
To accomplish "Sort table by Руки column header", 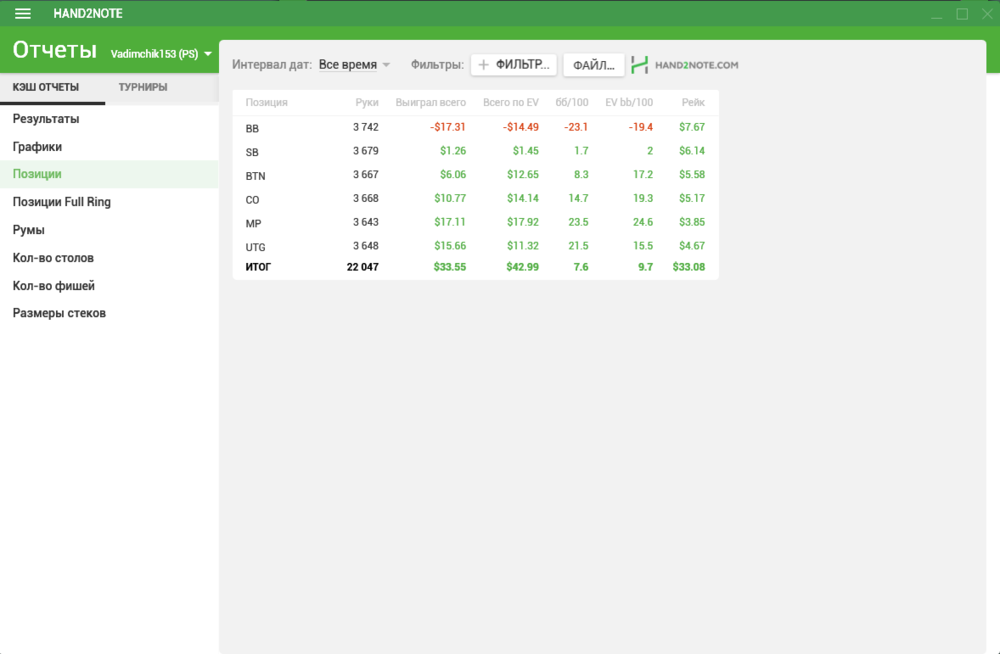I will pos(367,102).
